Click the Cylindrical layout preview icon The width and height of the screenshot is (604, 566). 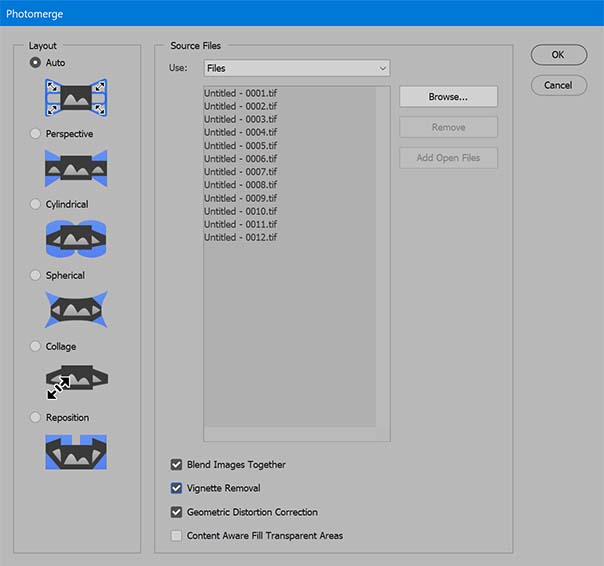click(76, 239)
